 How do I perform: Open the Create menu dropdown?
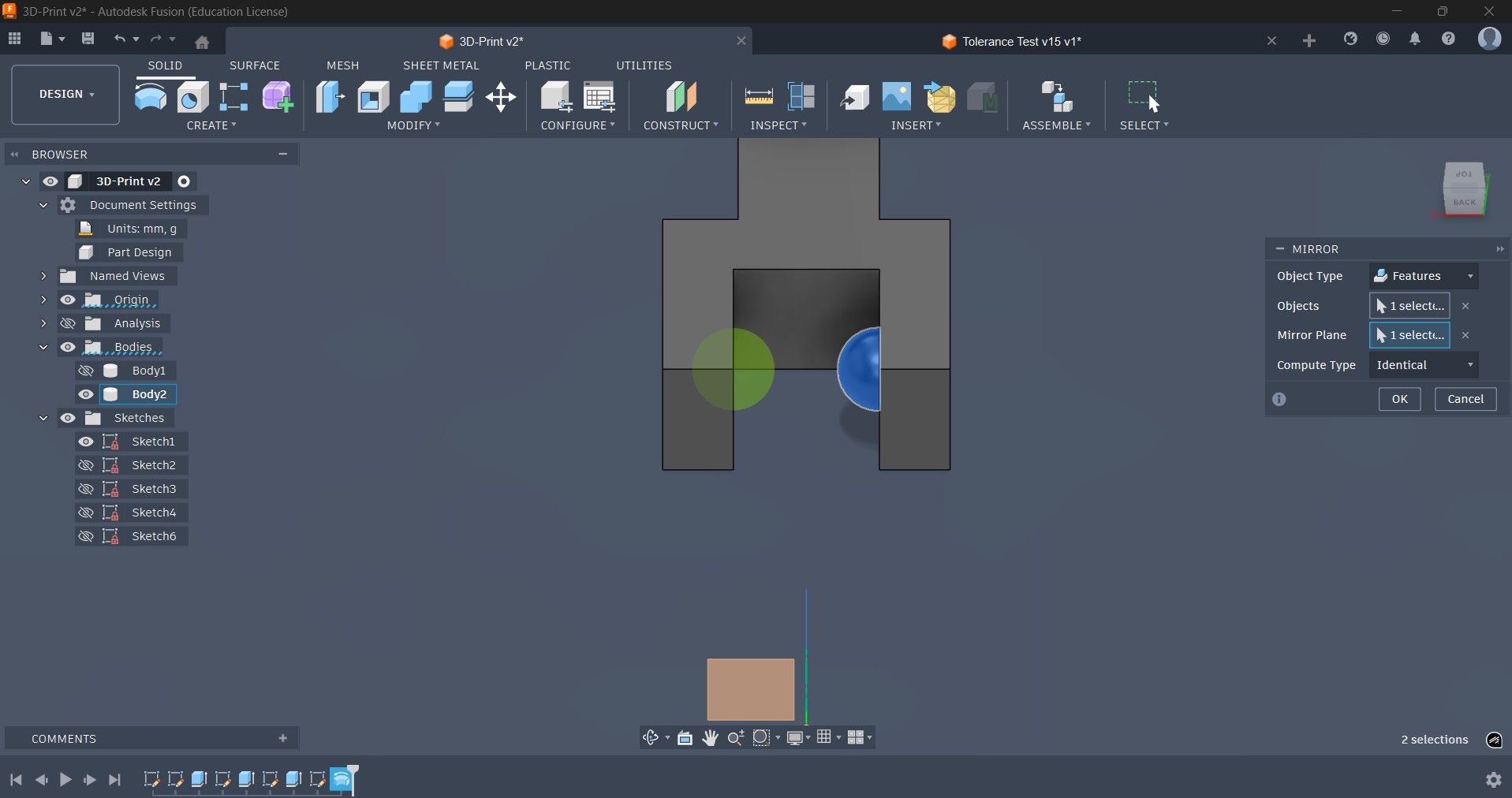pos(211,125)
